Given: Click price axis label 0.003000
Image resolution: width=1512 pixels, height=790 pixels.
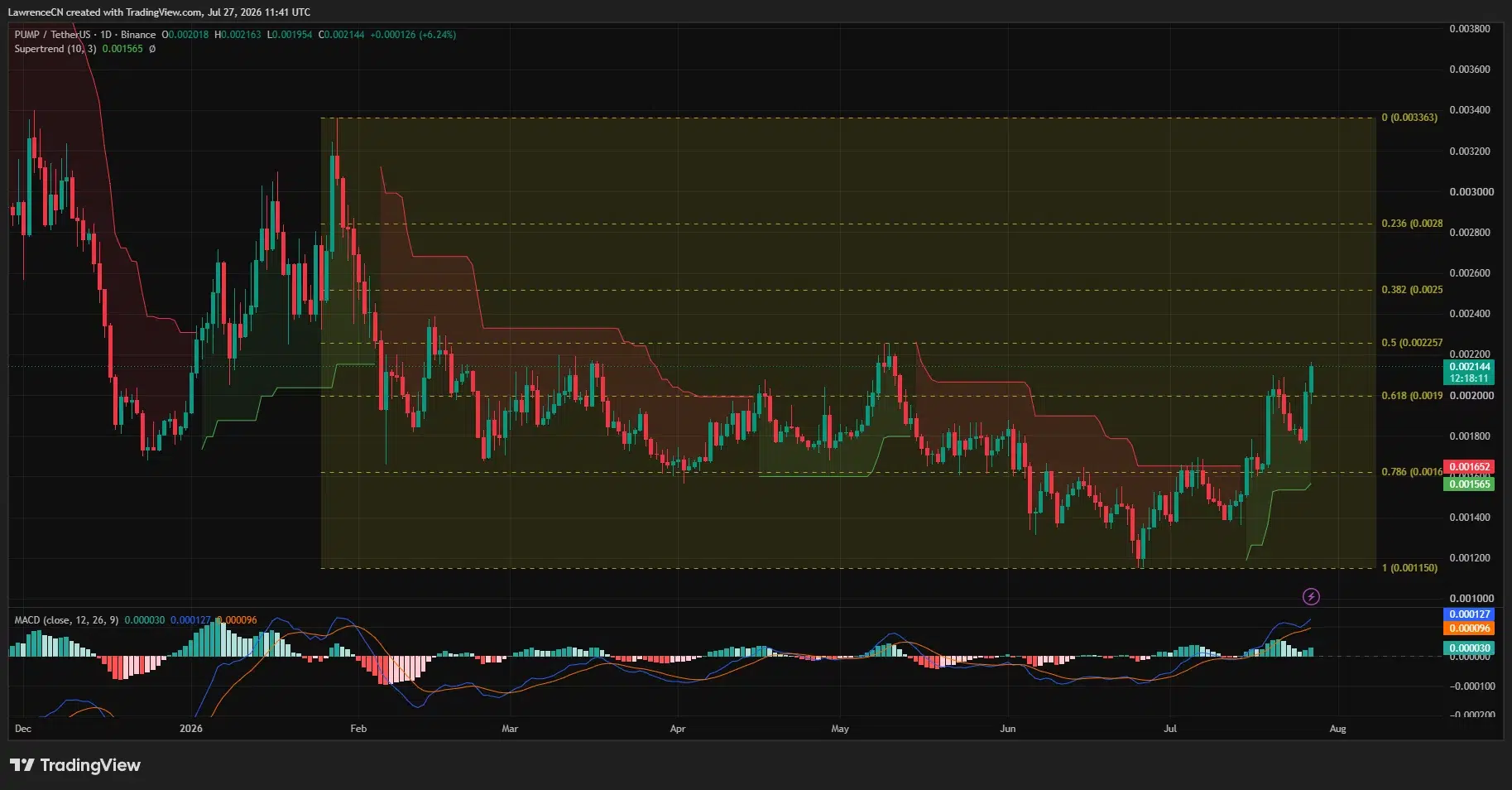Looking at the screenshot, I should coord(1470,192).
